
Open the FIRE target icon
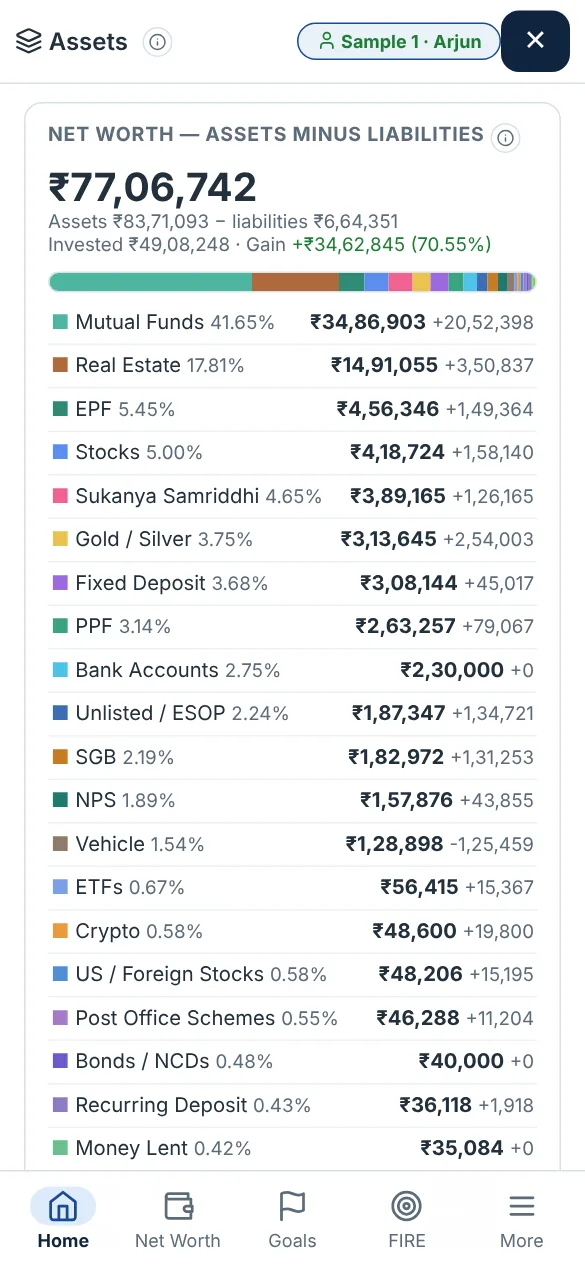406,1206
